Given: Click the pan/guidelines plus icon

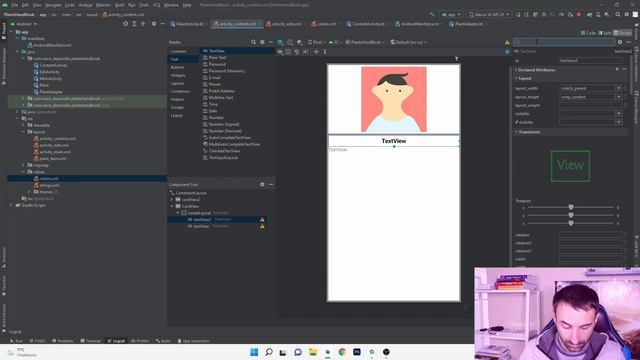Looking at the screenshot, I should pyautogui.click(x=316, y=52).
